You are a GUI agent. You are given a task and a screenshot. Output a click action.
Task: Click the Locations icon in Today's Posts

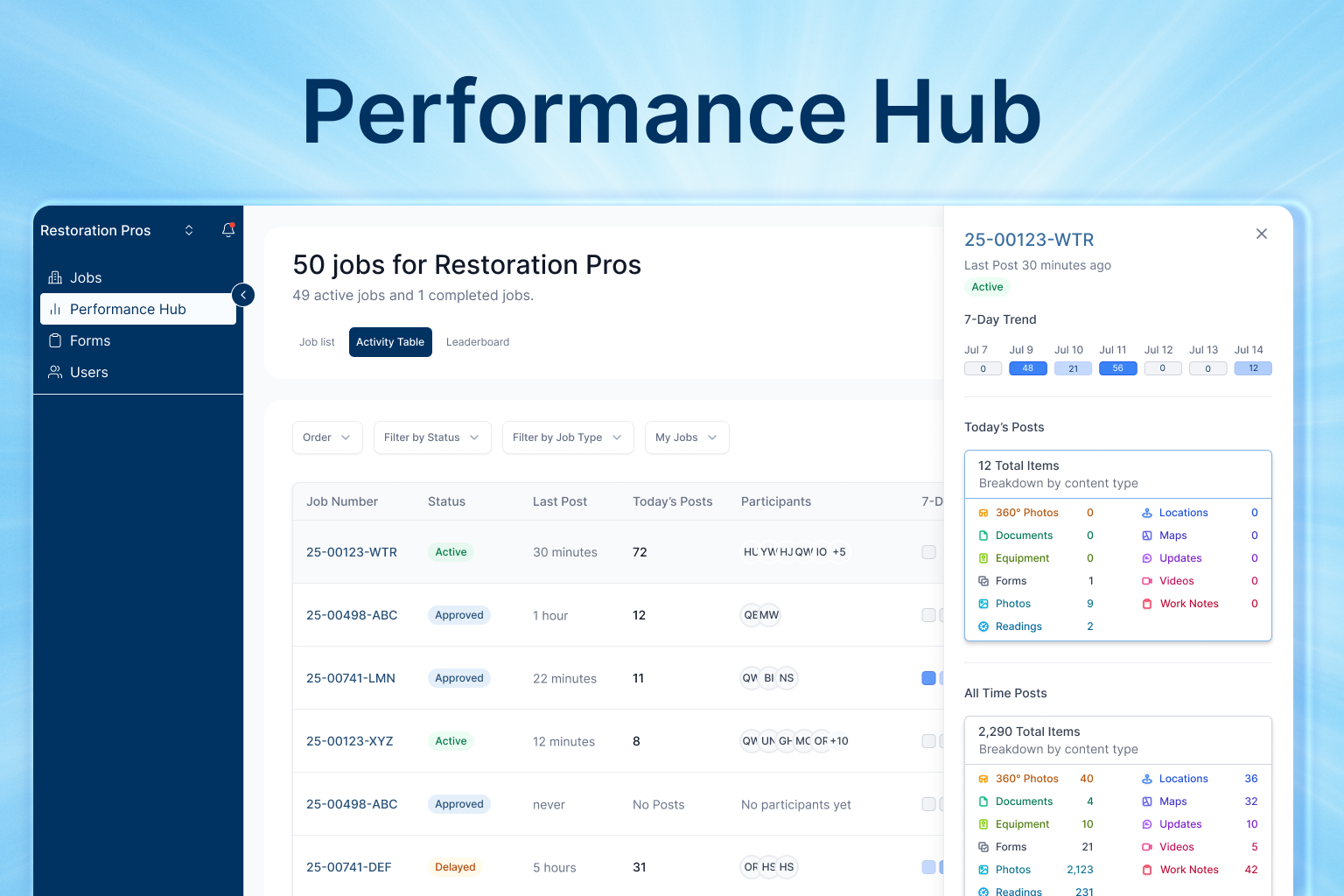tap(1147, 513)
